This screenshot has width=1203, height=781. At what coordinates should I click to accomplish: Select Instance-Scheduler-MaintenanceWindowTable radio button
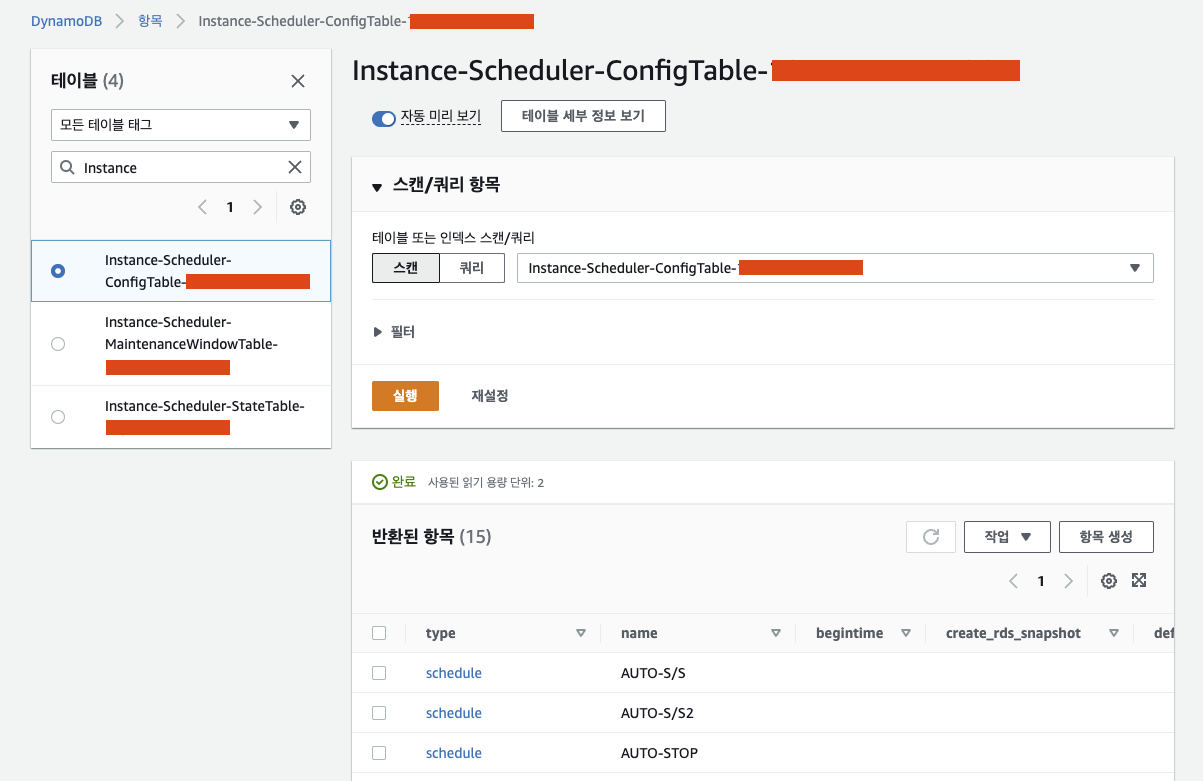point(58,344)
